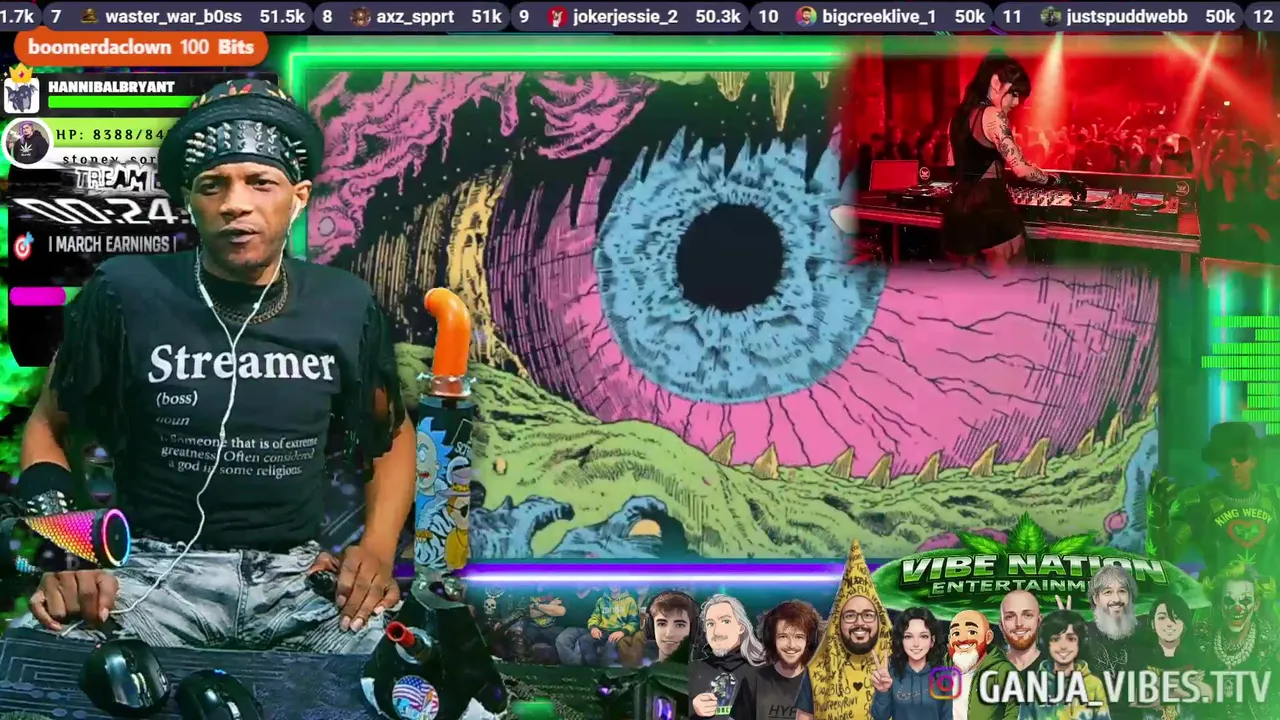Click axz_spprt avatar in top ticker
This screenshot has width=1280, height=720.
coord(359,16)
